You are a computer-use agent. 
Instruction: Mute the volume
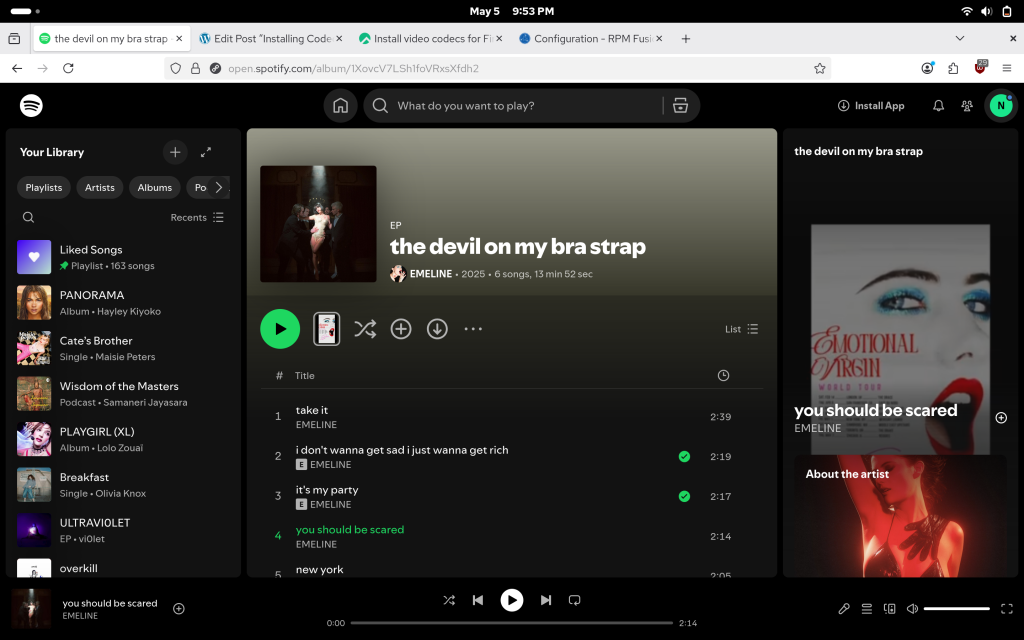[912, 609]
